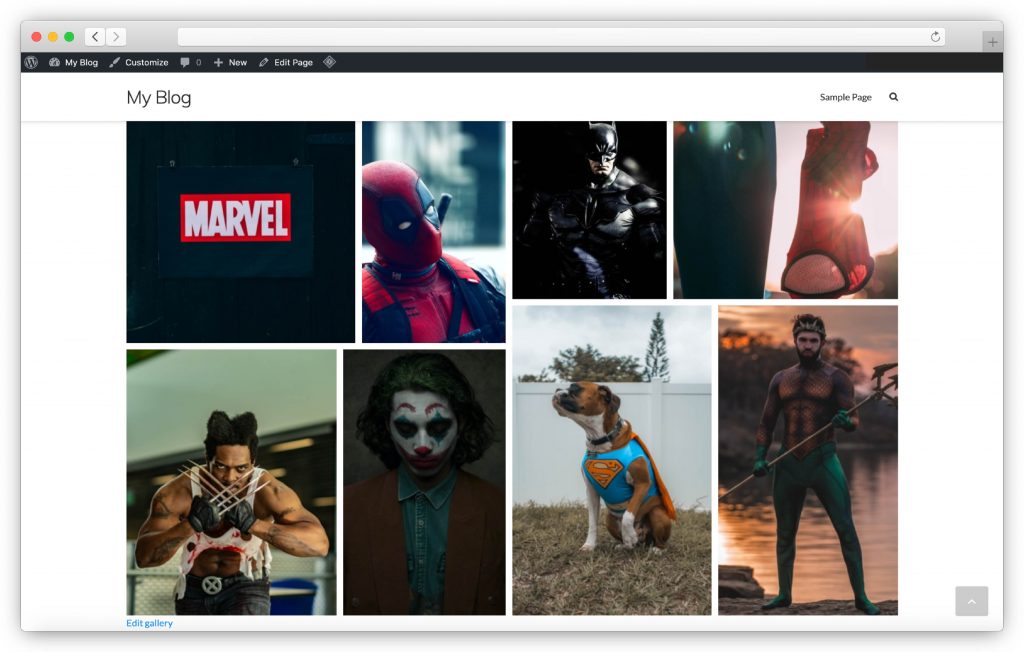Image resolution: width=1024 pixels, height=652 pixels.
Task: Select the + New item in the admin bar
Action: (229, 62)
